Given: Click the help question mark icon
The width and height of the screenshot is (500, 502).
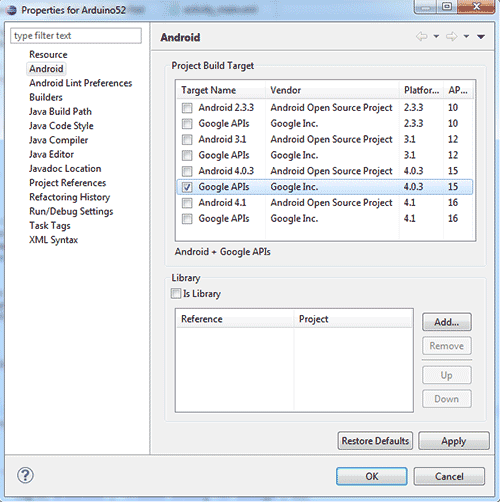Looking at the screenshot, I should click(x=25, y=475).
